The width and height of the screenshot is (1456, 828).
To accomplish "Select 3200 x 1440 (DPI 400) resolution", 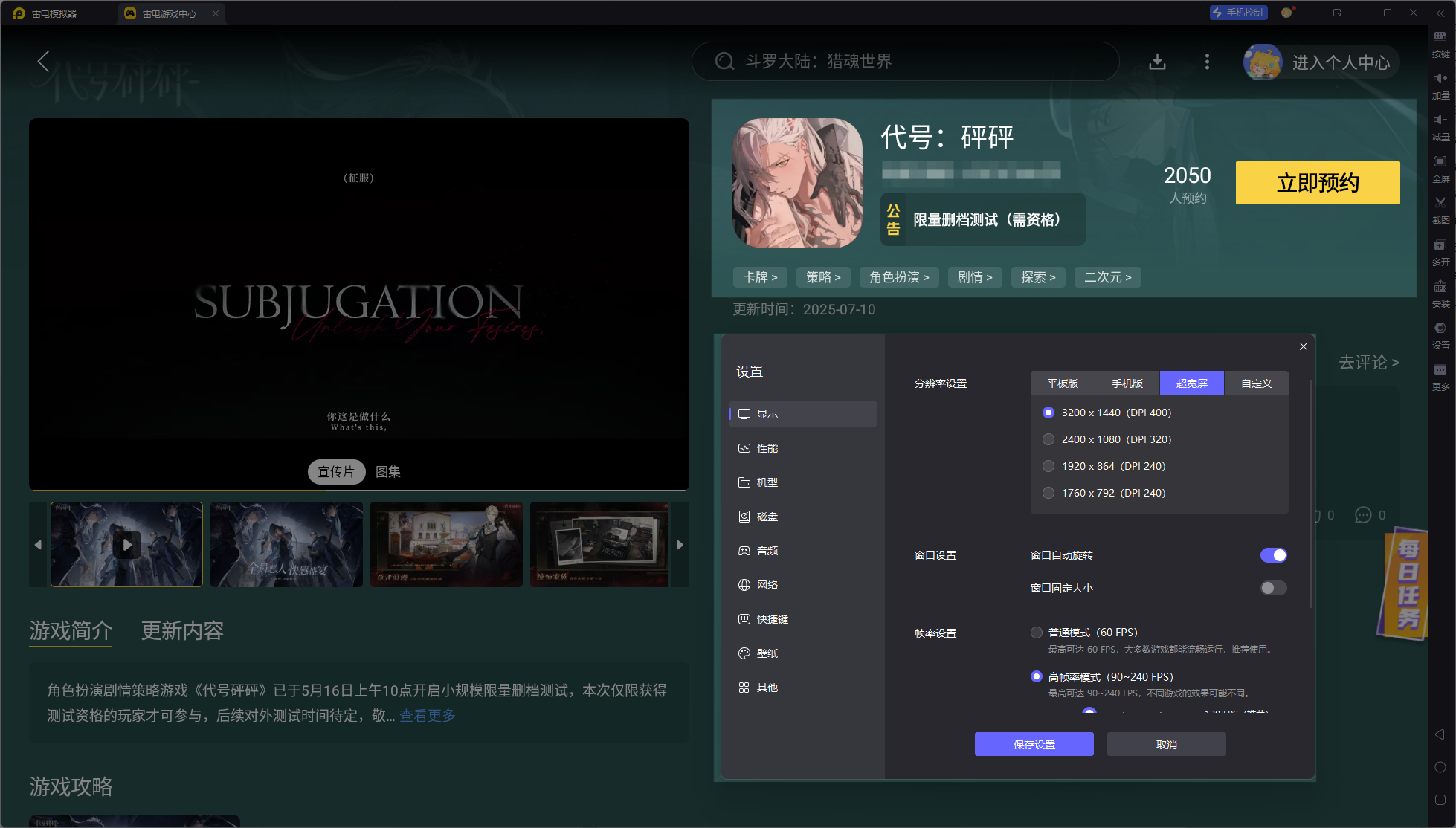I will 1108,413.
